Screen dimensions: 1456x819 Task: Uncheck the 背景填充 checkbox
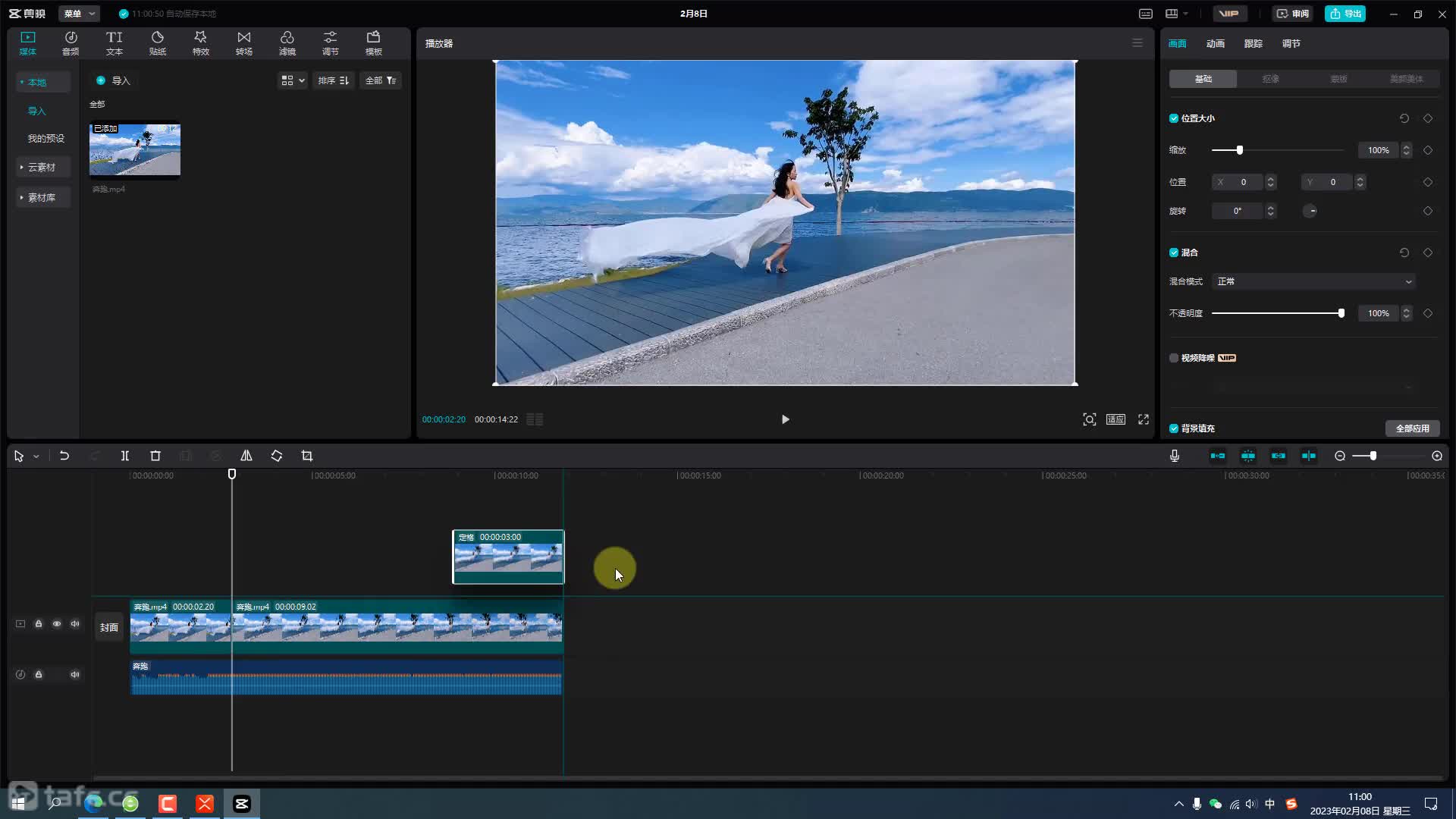click(1174, 428)
